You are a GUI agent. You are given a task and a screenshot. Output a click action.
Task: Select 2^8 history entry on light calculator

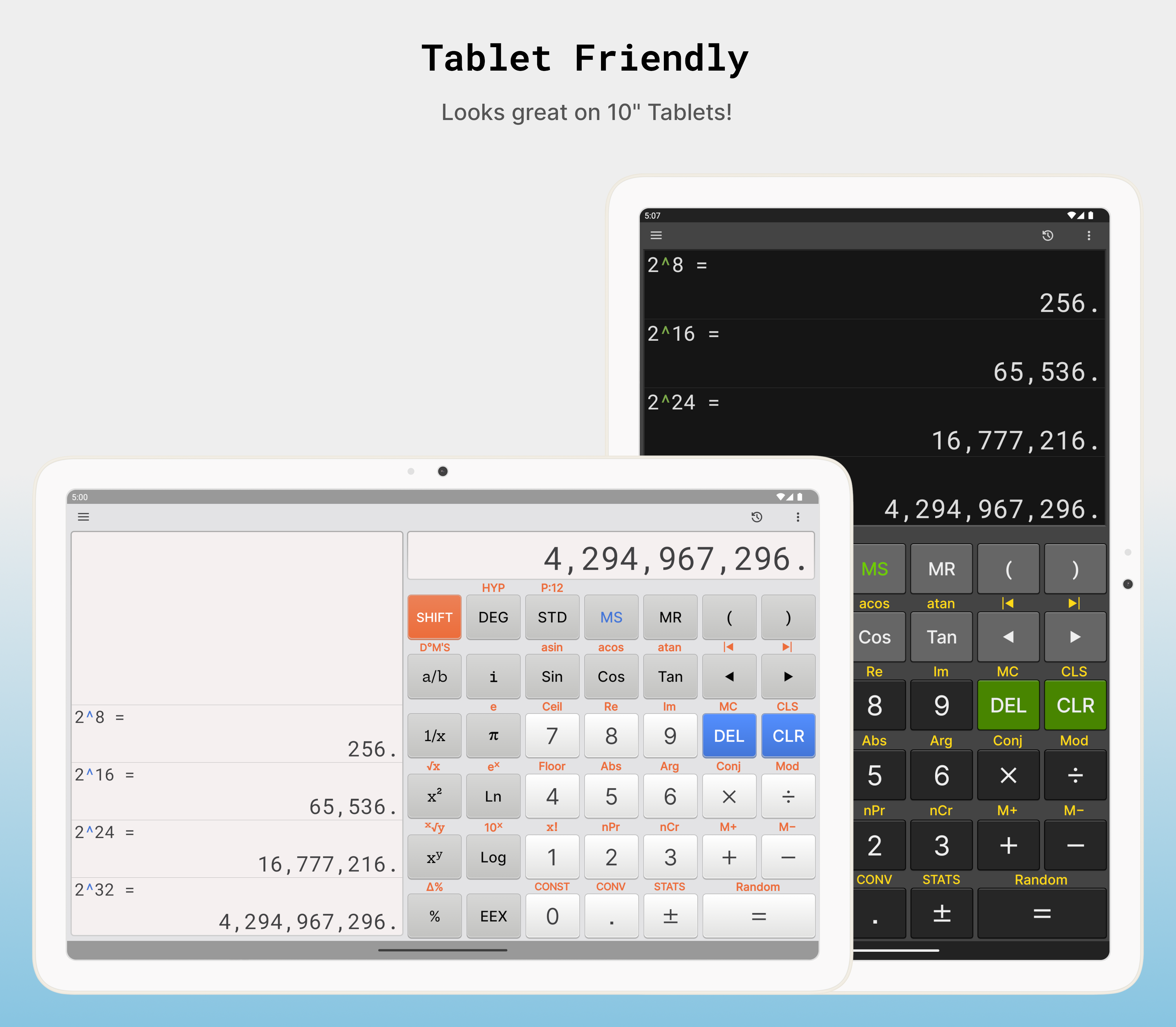coord(237,734)
